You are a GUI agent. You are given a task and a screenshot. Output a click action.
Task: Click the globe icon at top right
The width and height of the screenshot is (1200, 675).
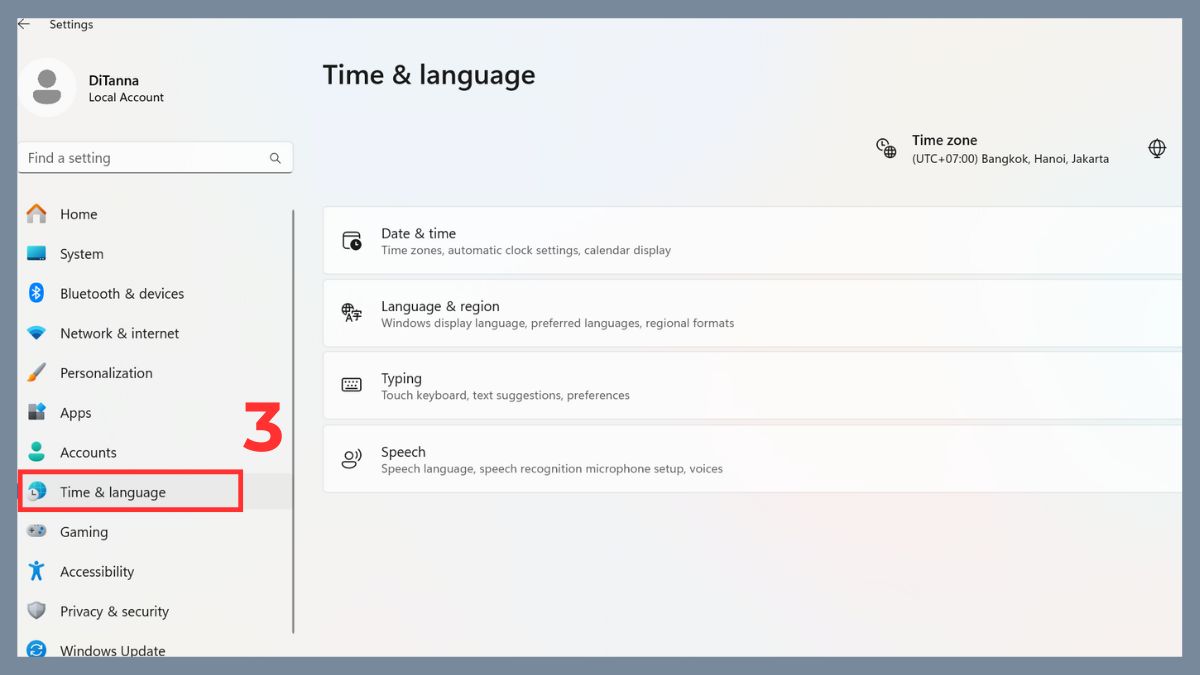coord(1157,149)
